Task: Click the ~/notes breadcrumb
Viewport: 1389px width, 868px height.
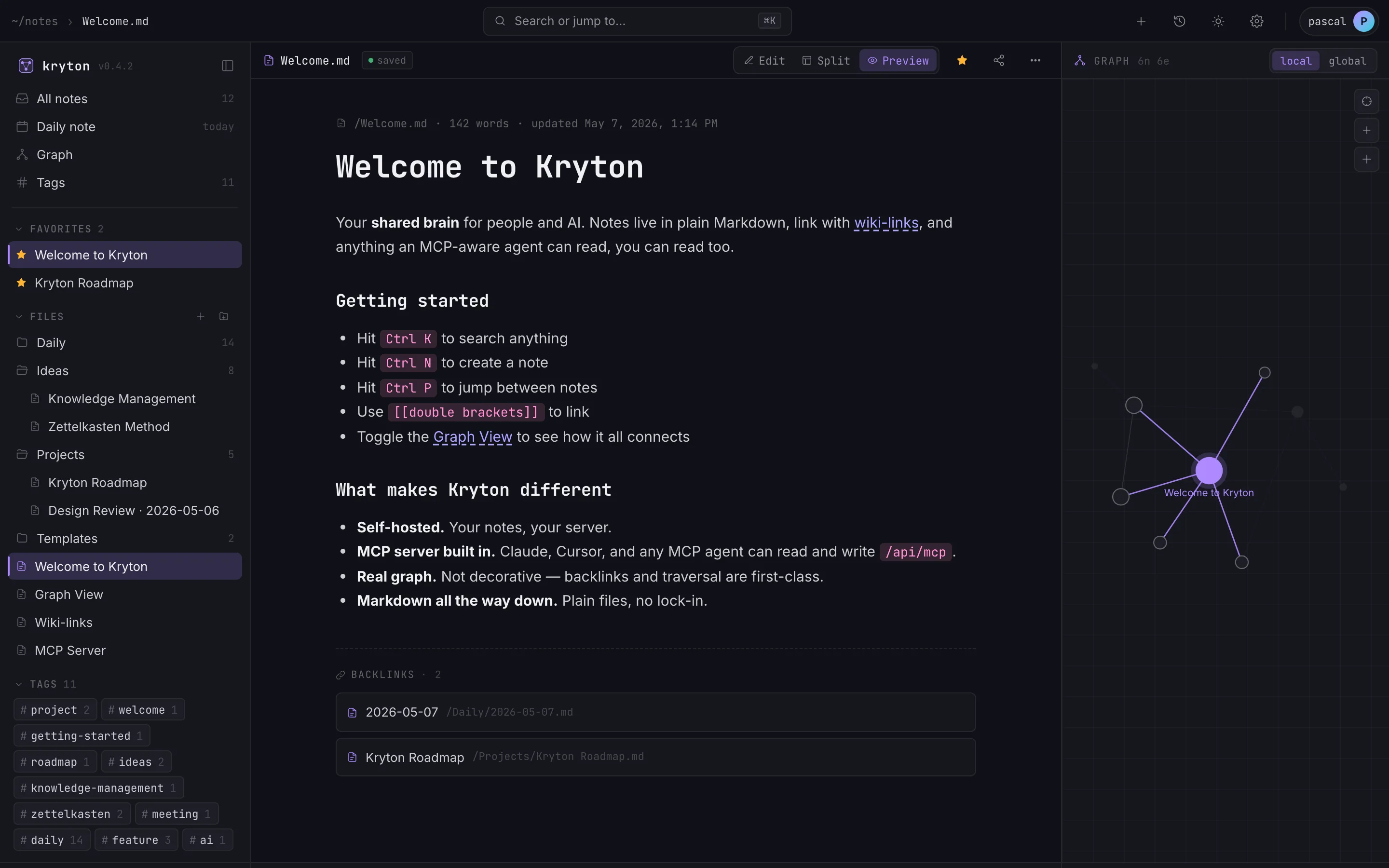Action: tap(34, 21)
